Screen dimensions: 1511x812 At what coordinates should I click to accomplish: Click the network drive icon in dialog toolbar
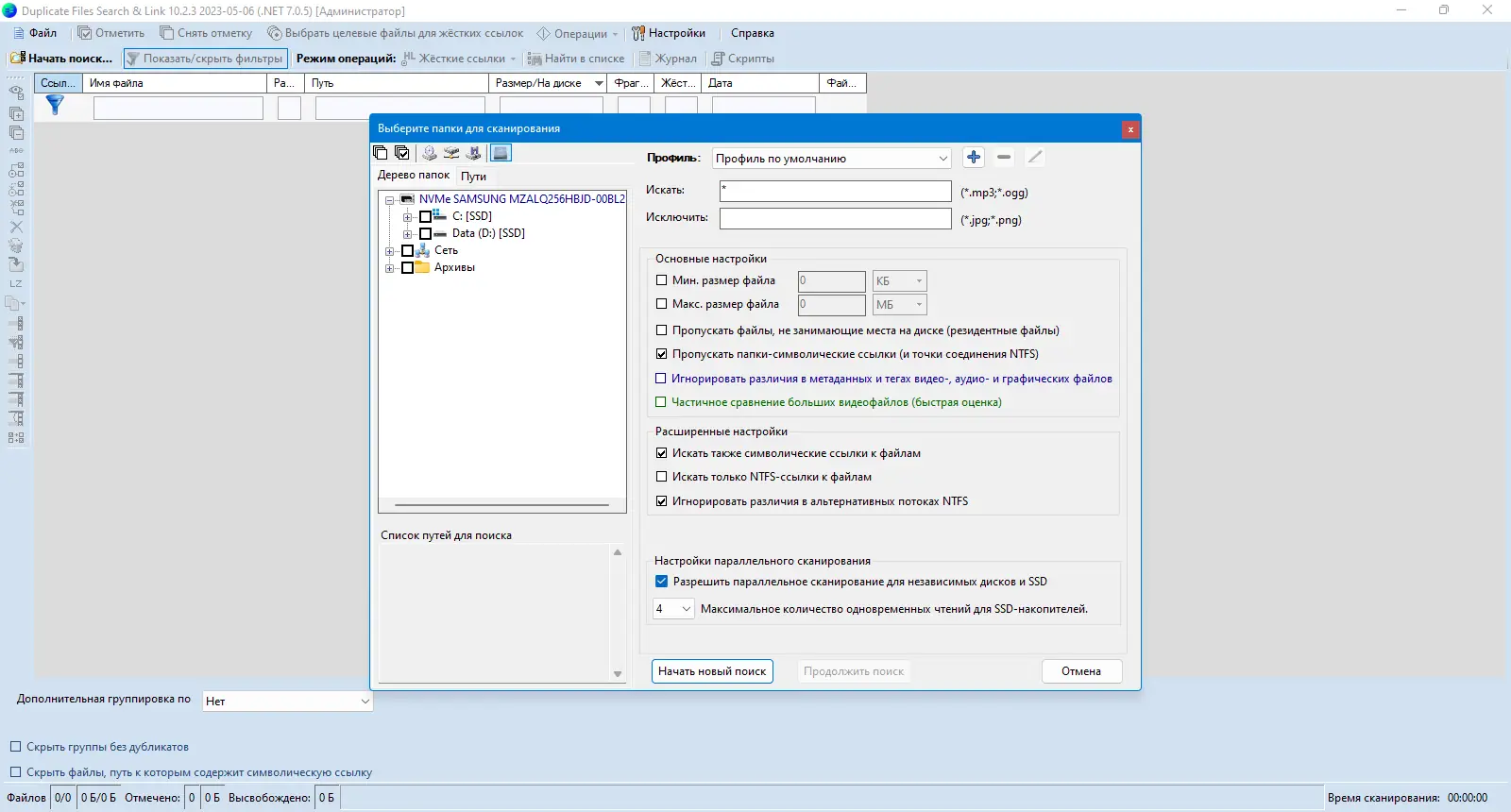(x=451, y=153)
